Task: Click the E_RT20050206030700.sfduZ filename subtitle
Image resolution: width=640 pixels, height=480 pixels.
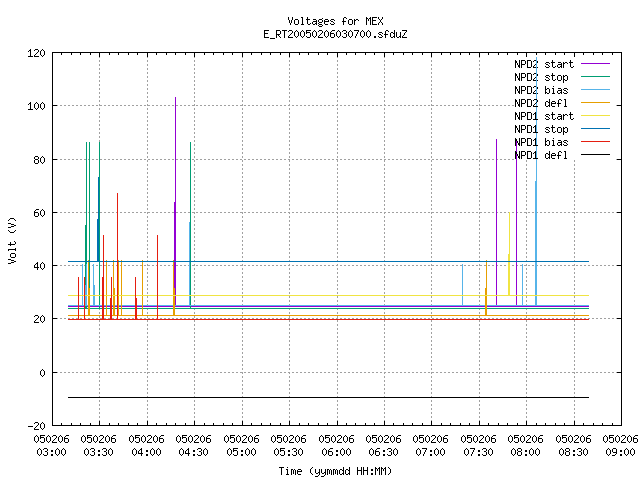Action: [x=335, y=34]
